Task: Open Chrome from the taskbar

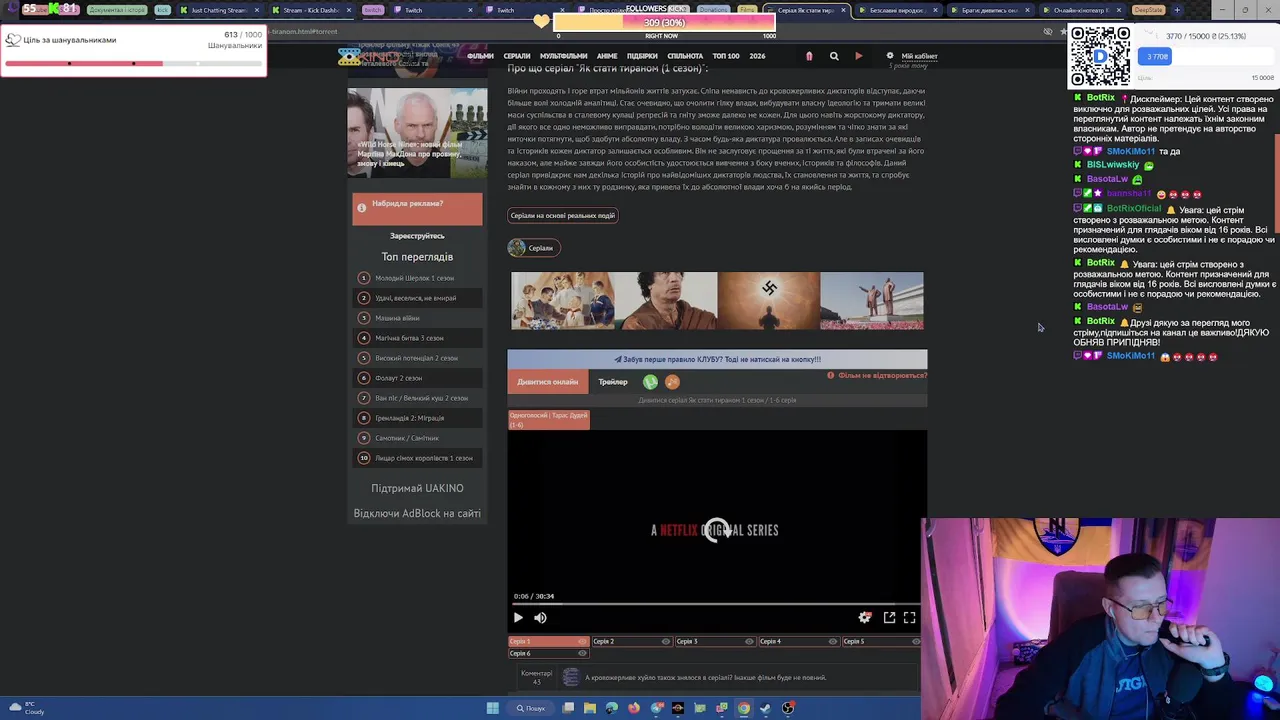Action: [744, 708]
